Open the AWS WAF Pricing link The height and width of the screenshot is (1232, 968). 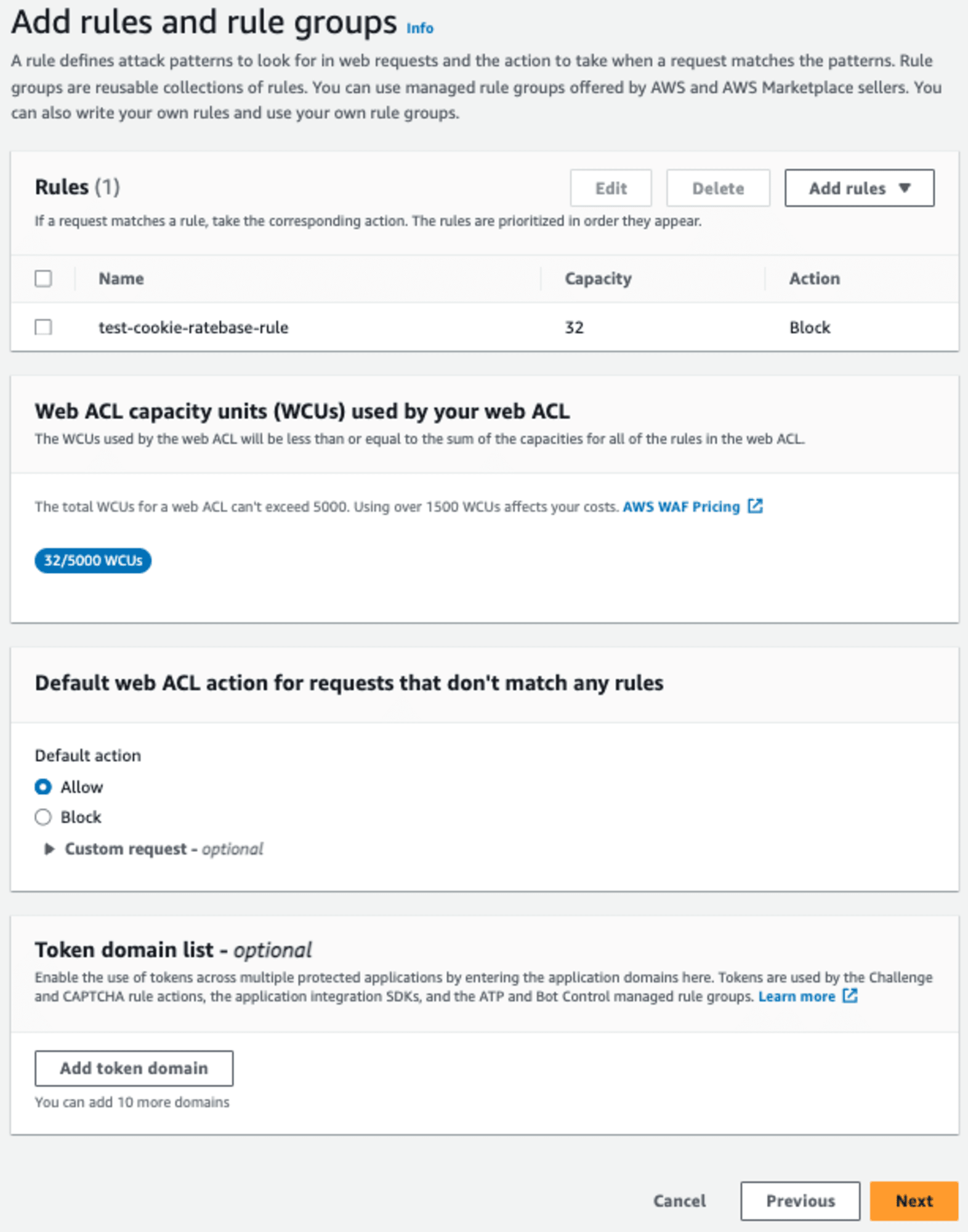(x=681, y=506)
